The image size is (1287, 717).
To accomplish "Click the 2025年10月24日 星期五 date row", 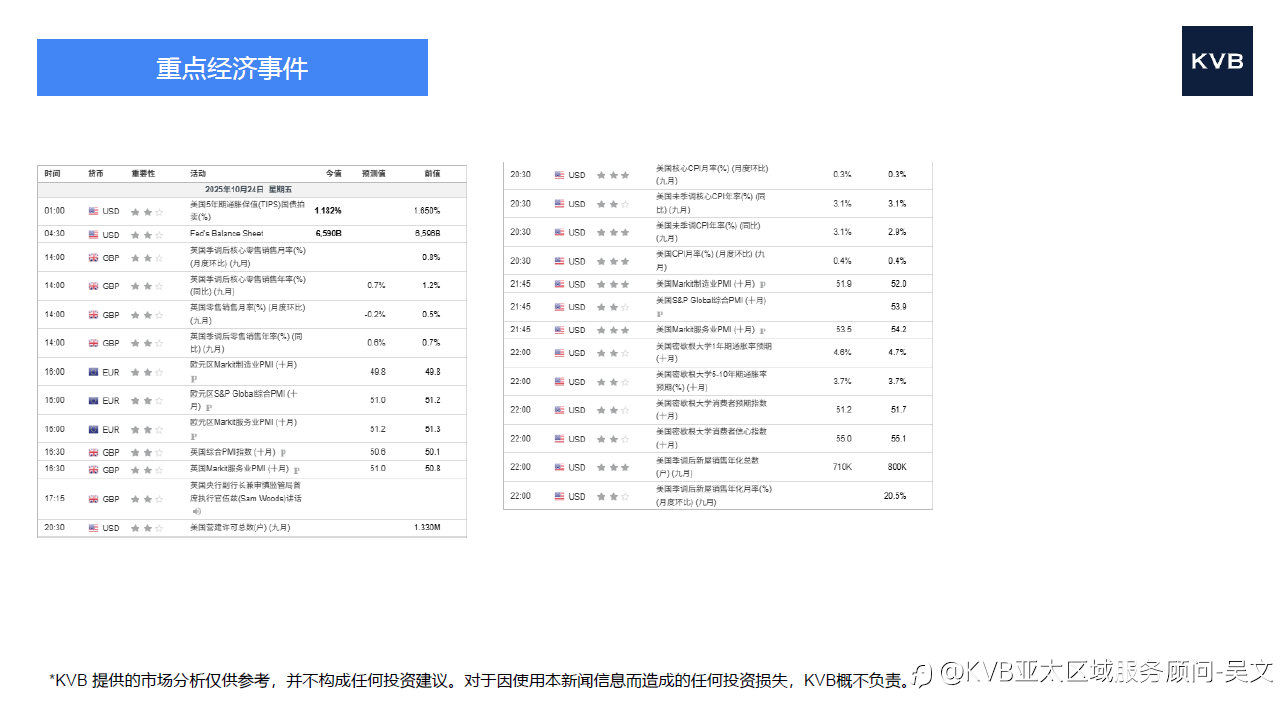I will coord(249,189).
